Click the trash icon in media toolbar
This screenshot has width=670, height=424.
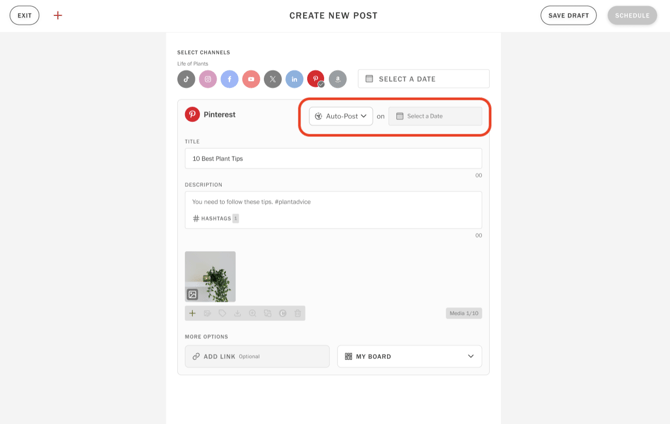298,313
